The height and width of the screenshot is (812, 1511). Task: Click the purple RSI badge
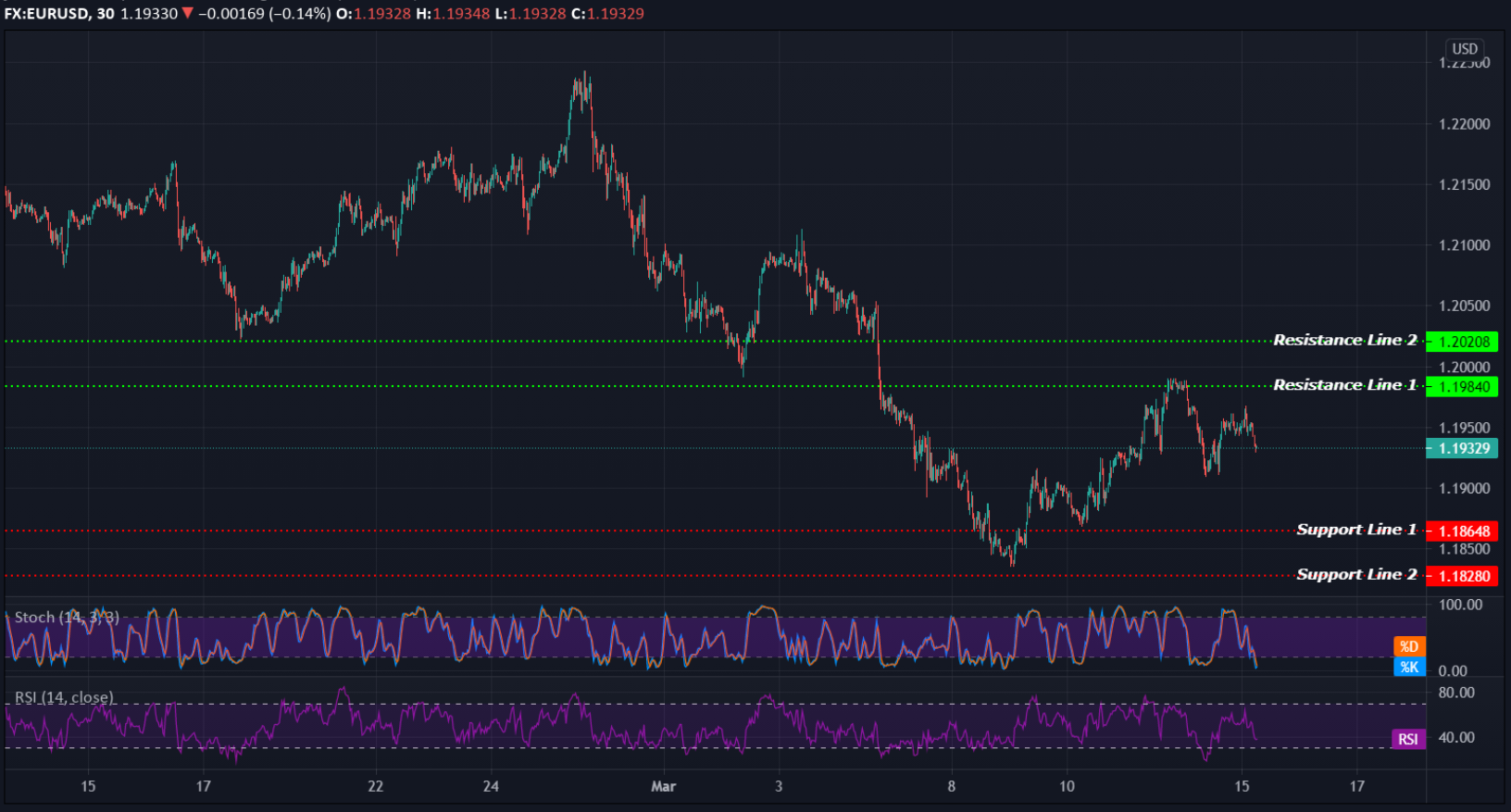[1407, 739]
